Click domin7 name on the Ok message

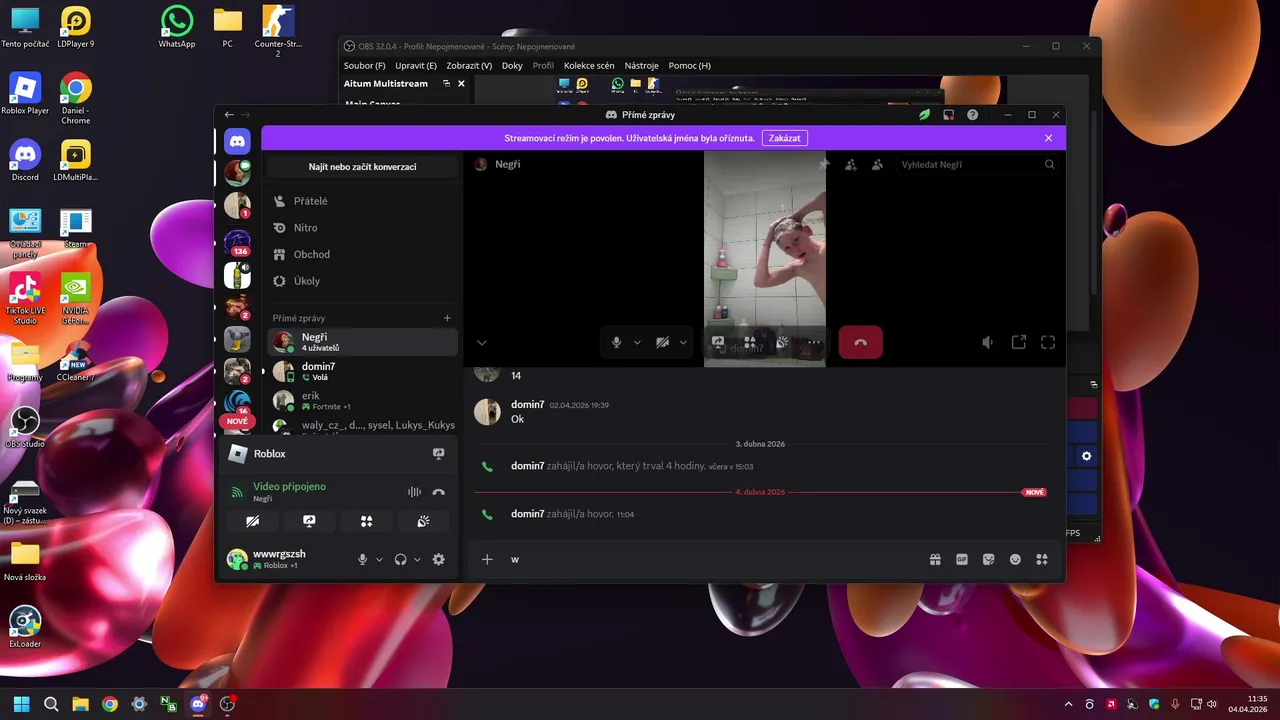point(528,405)
